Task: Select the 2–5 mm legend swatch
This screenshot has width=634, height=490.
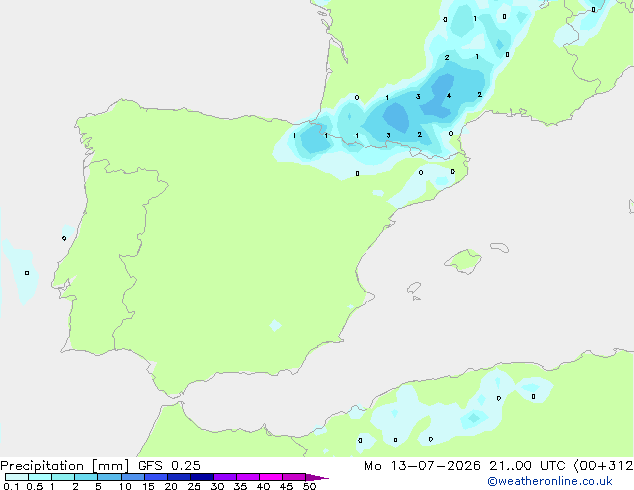Action: (86, 477)
